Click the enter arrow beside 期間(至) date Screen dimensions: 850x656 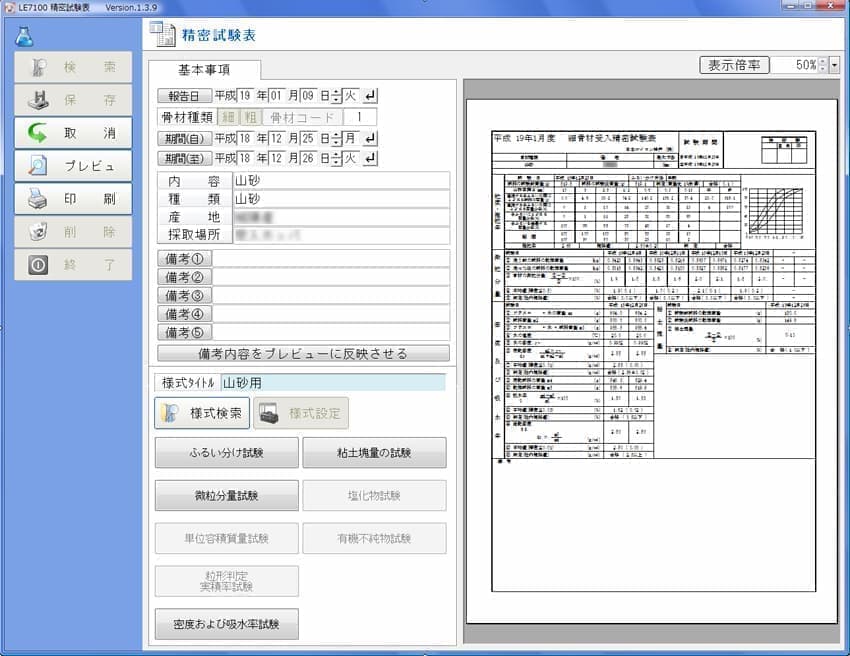pyautogui.click(x=371, y=158)
